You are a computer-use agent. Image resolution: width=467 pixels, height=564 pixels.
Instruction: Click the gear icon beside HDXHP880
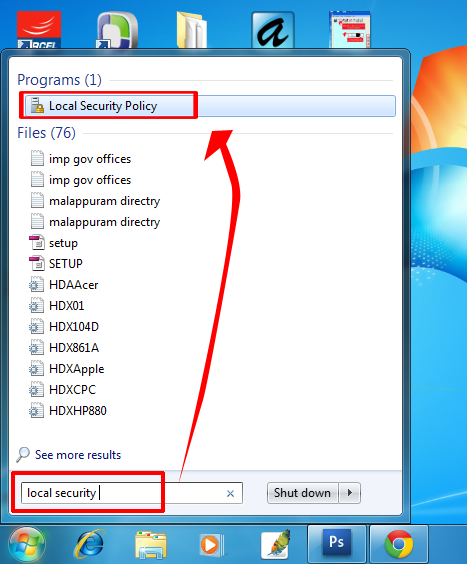(x=36, y=410)
